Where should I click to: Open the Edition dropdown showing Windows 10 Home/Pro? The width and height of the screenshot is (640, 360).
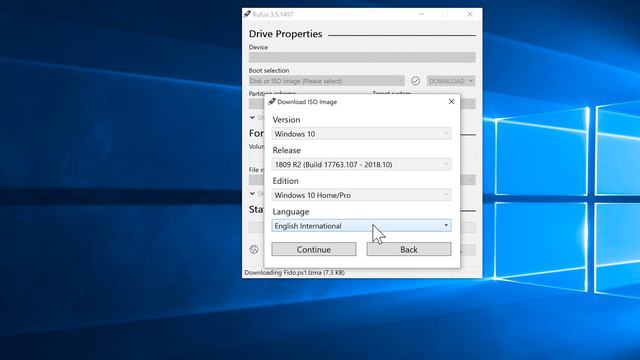click(x=361, y=195)
